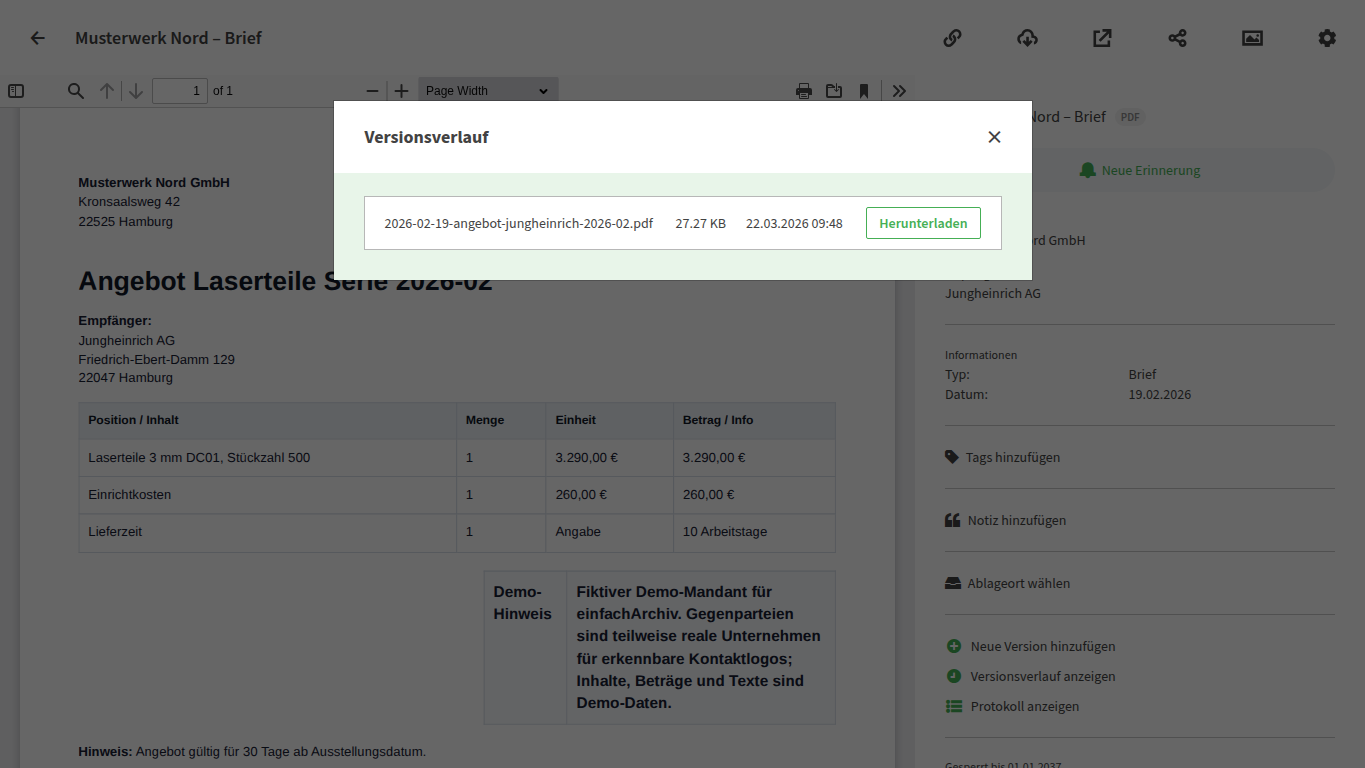
Task: Click the Typ value Brief
Action: [1142, 374]
